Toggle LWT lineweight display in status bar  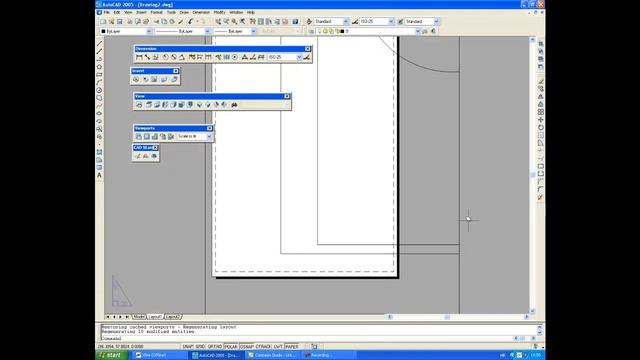click(278, 347)
